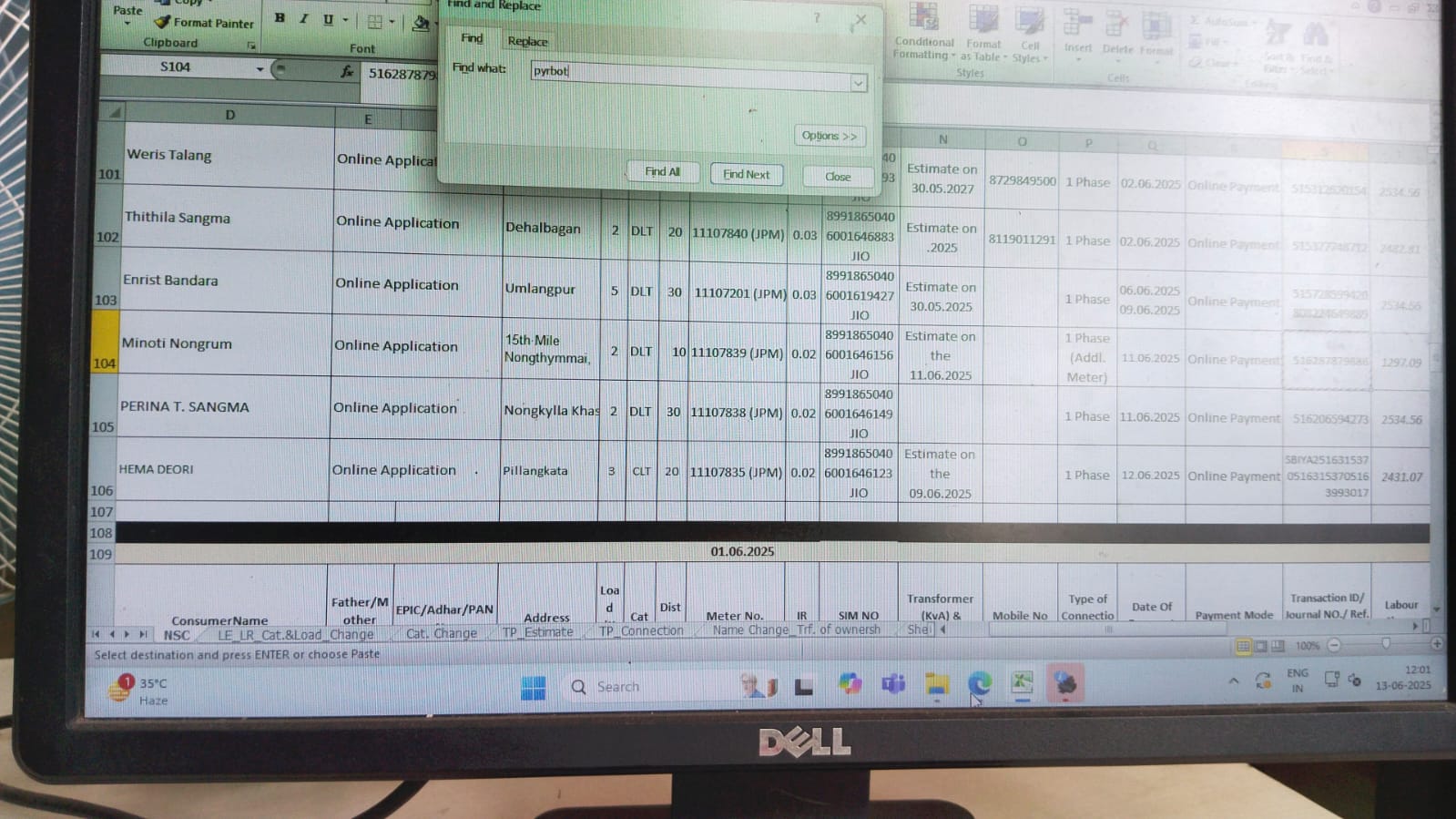Click the Options >> button
Viewport: 1456px width, 819px height.
click(x=829, y=136)
